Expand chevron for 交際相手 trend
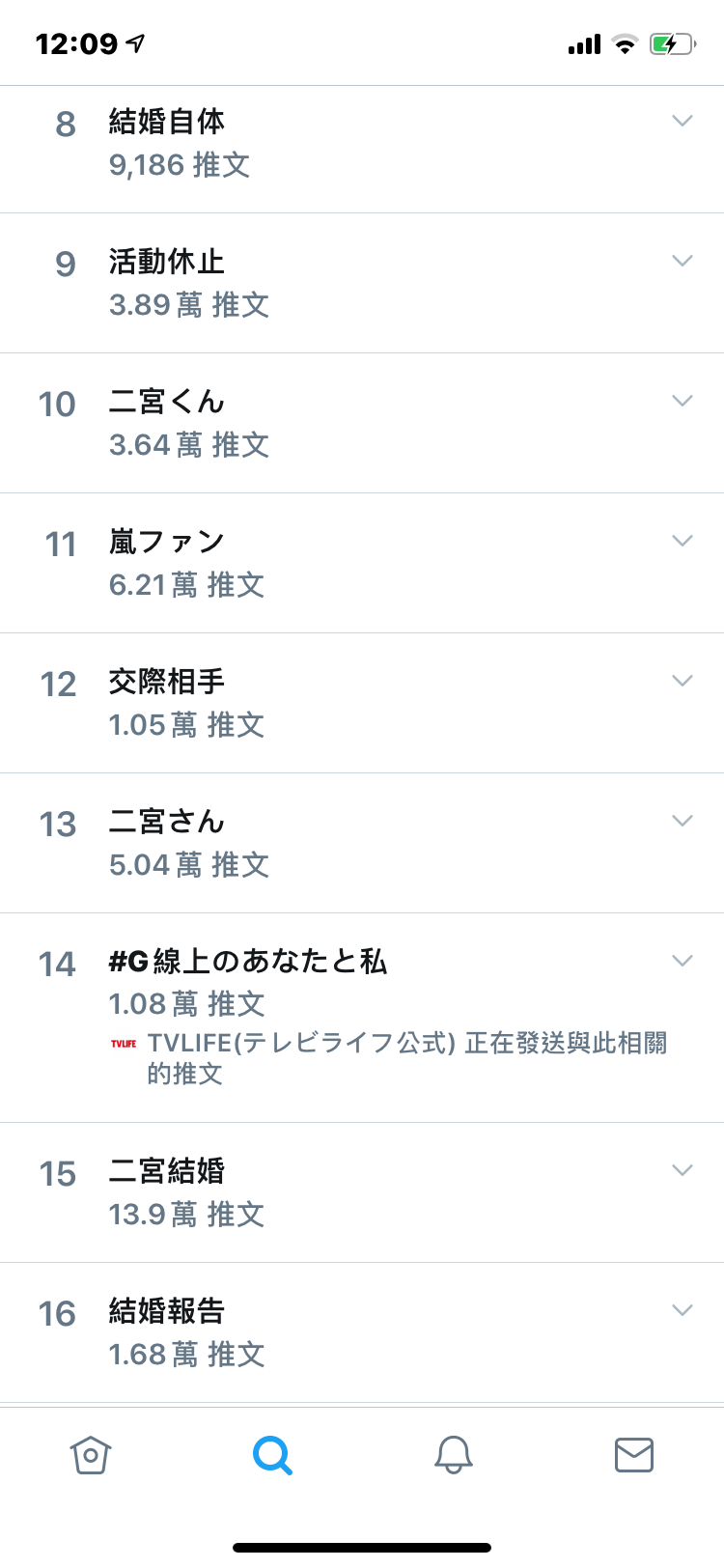 682,681
